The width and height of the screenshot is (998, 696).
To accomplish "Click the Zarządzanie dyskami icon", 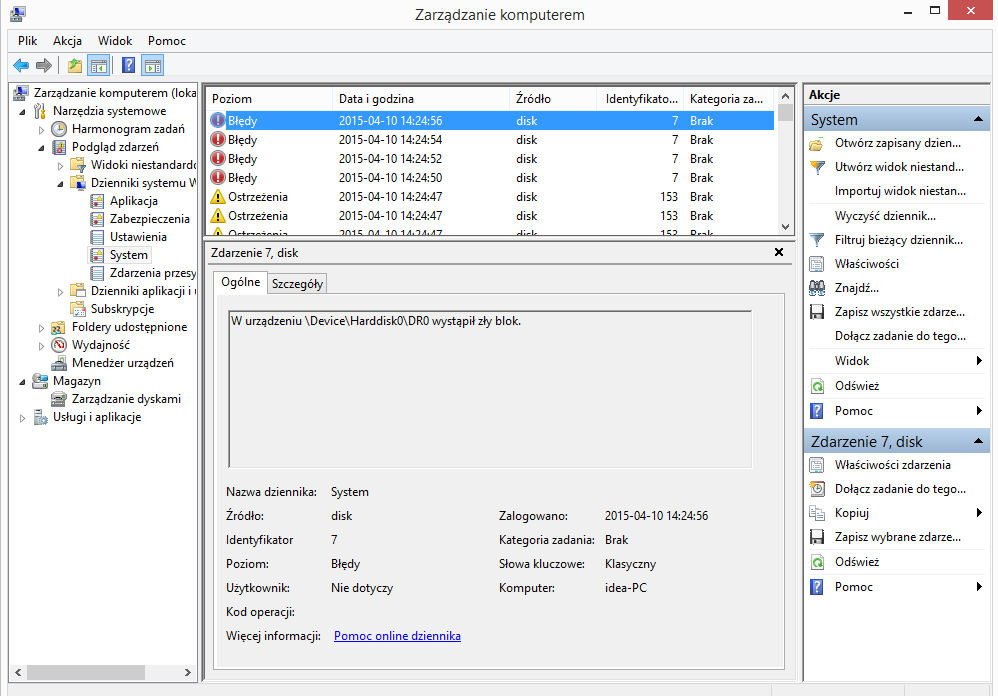I will point(59,399).
